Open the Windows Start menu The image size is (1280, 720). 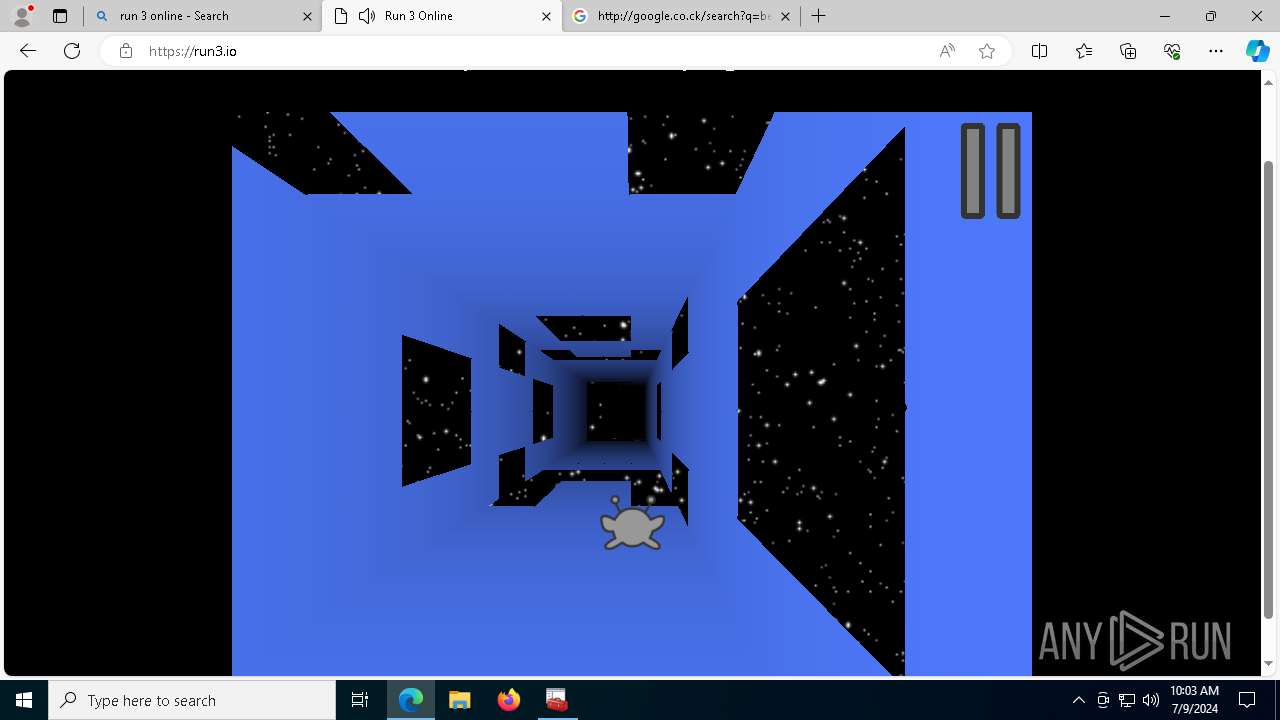coord(24,700)
